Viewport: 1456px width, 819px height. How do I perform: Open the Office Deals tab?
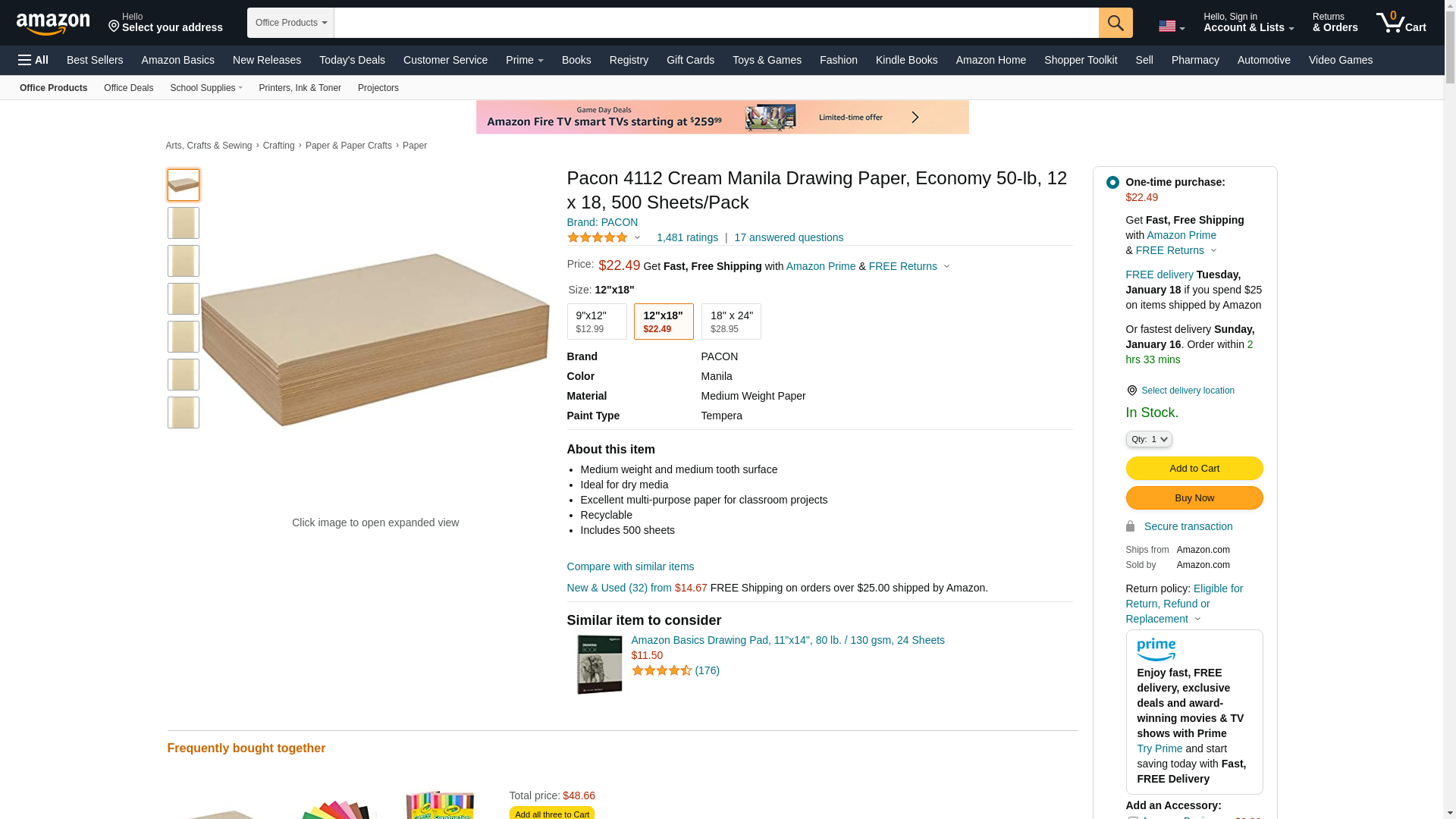click(128, 88)
